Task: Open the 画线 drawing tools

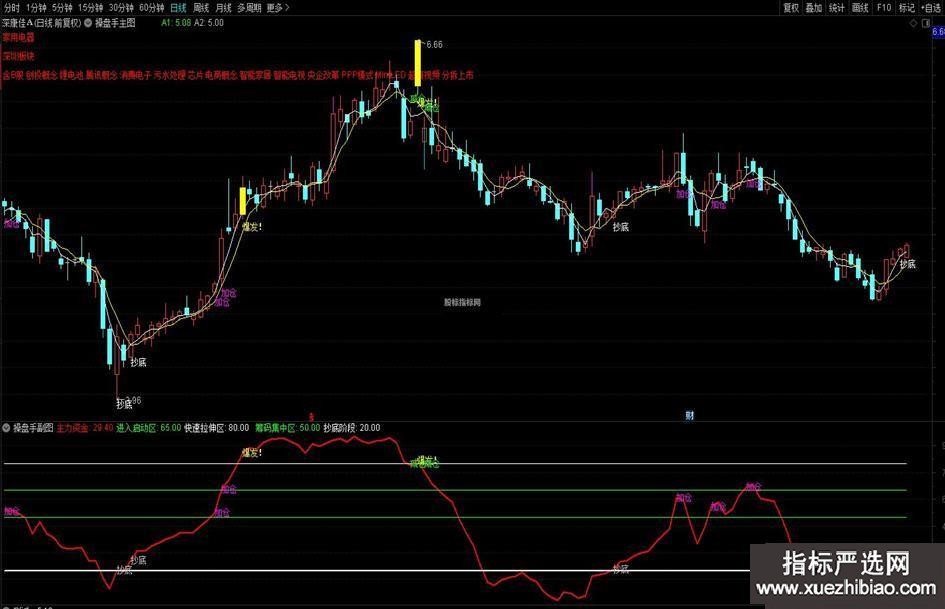Action: (860, 8)
